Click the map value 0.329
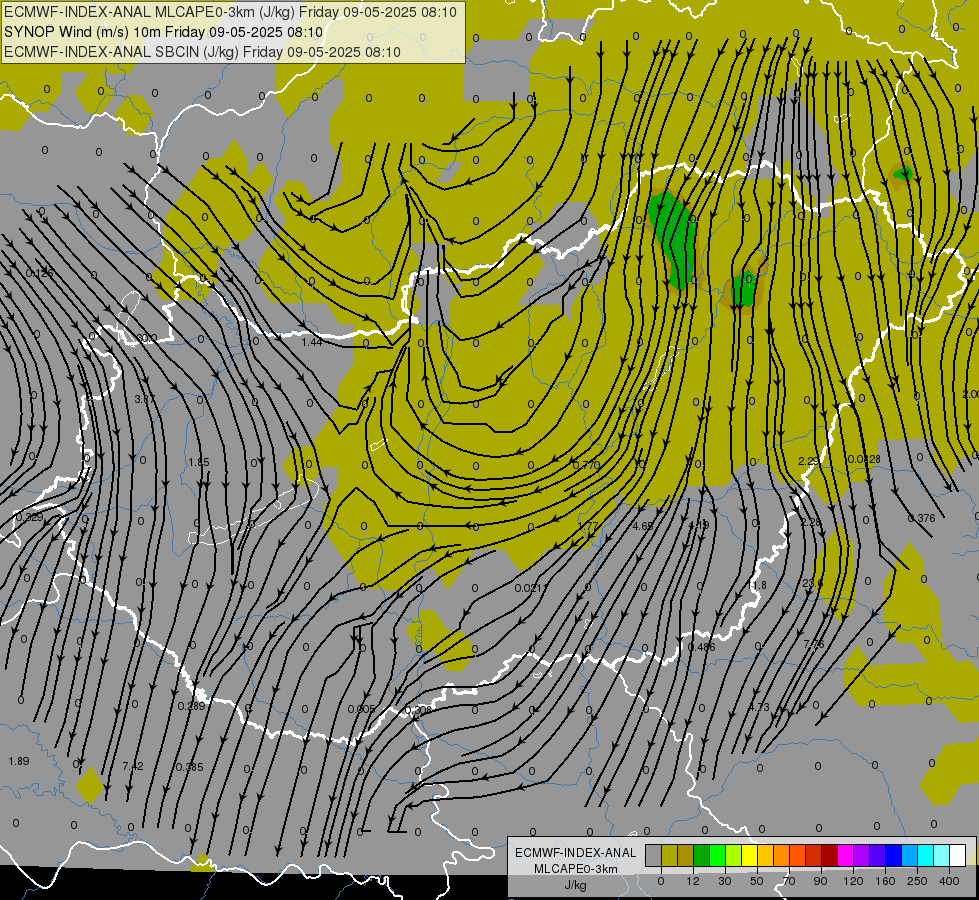 30,517
